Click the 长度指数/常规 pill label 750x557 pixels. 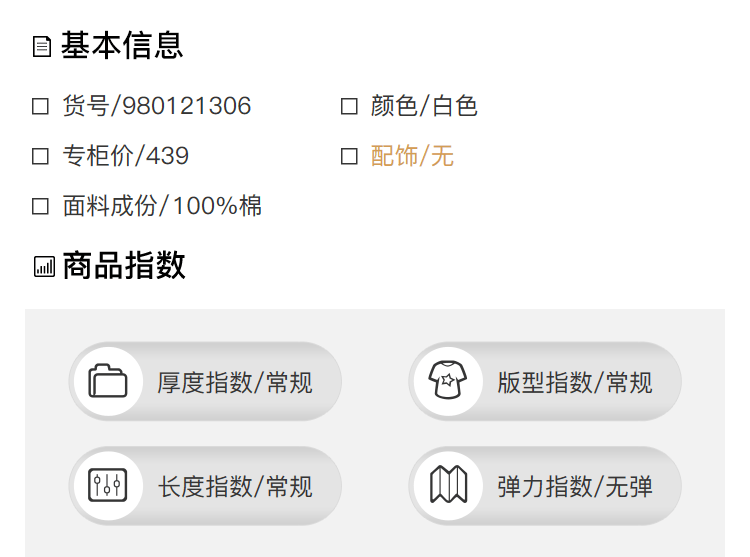click(235, 487)
